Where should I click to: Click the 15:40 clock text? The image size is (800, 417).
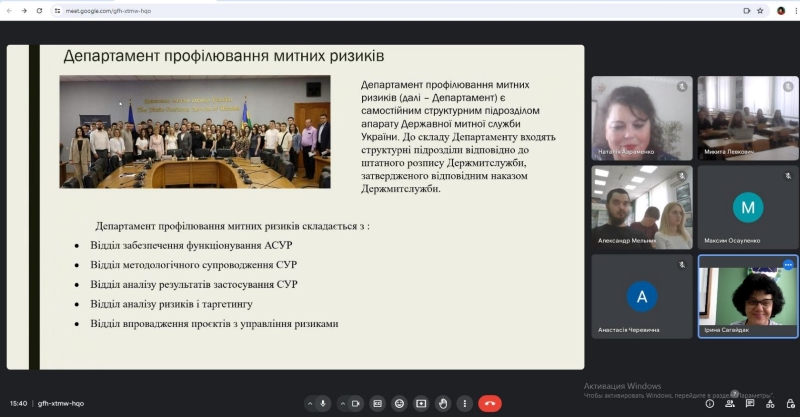[x=18, y=403]
